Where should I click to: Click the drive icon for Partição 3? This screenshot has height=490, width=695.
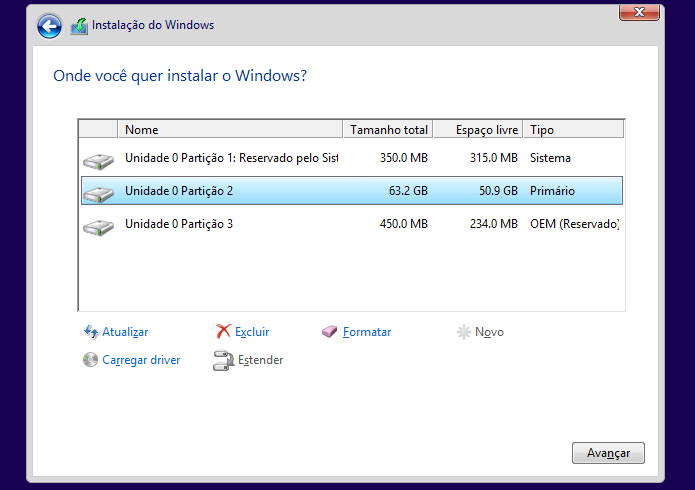coord(98,227)
